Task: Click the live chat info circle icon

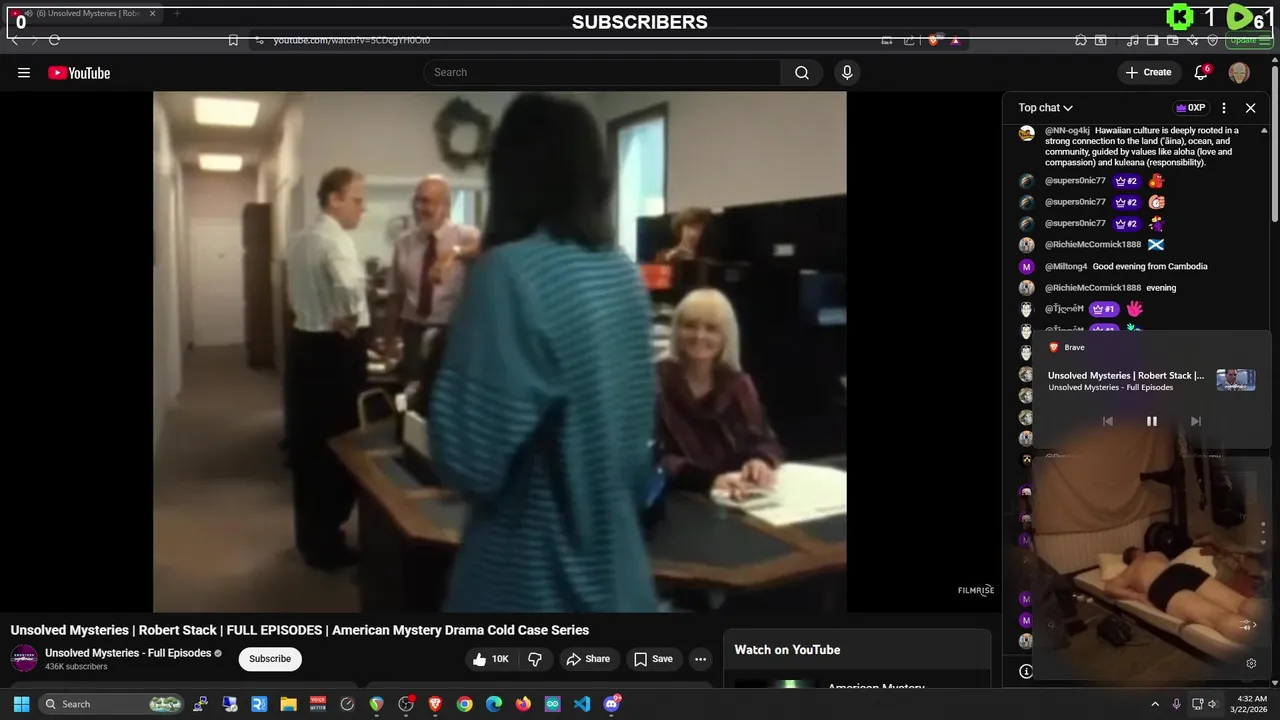Action: click(1025, 672)
